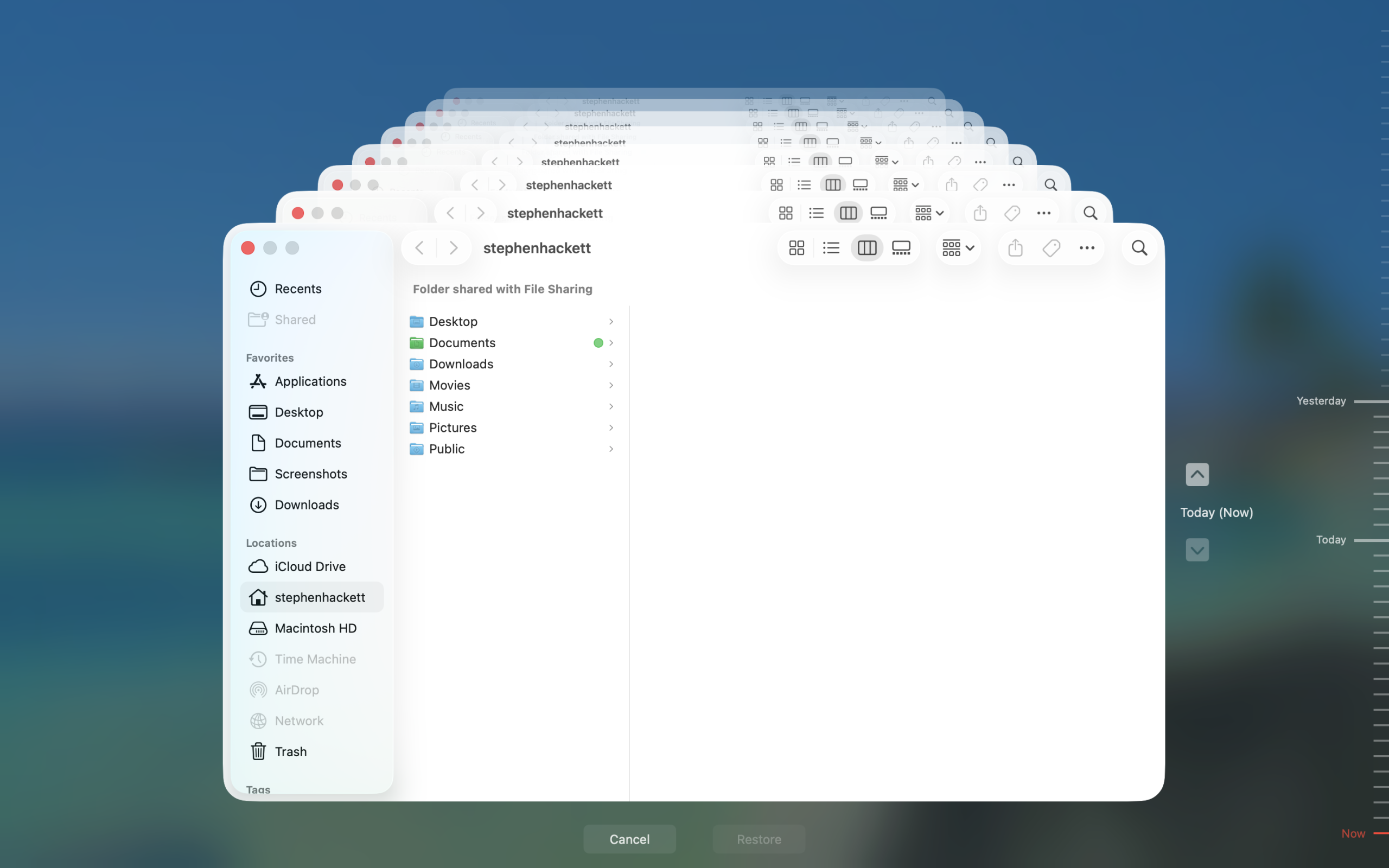Screen dimensions: 1389x868
Task: Go to the previous backup with the up arrow
Action: [x=1197, y=475]
